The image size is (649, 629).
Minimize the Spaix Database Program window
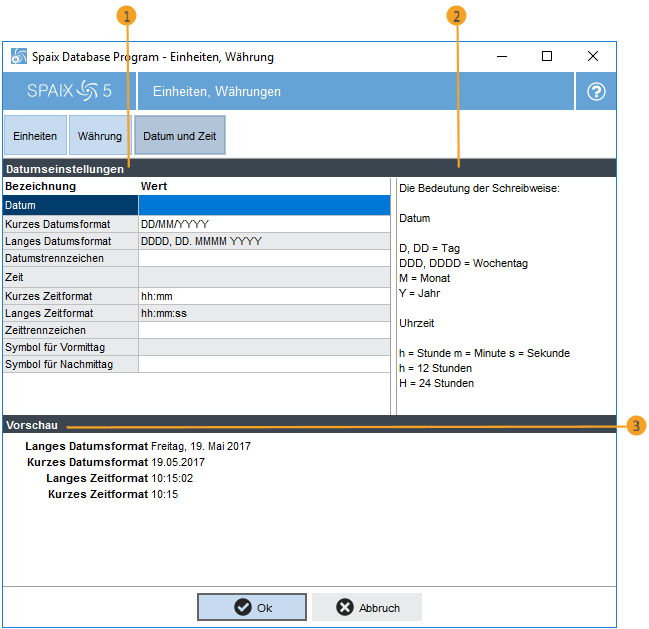coord(502,56)
